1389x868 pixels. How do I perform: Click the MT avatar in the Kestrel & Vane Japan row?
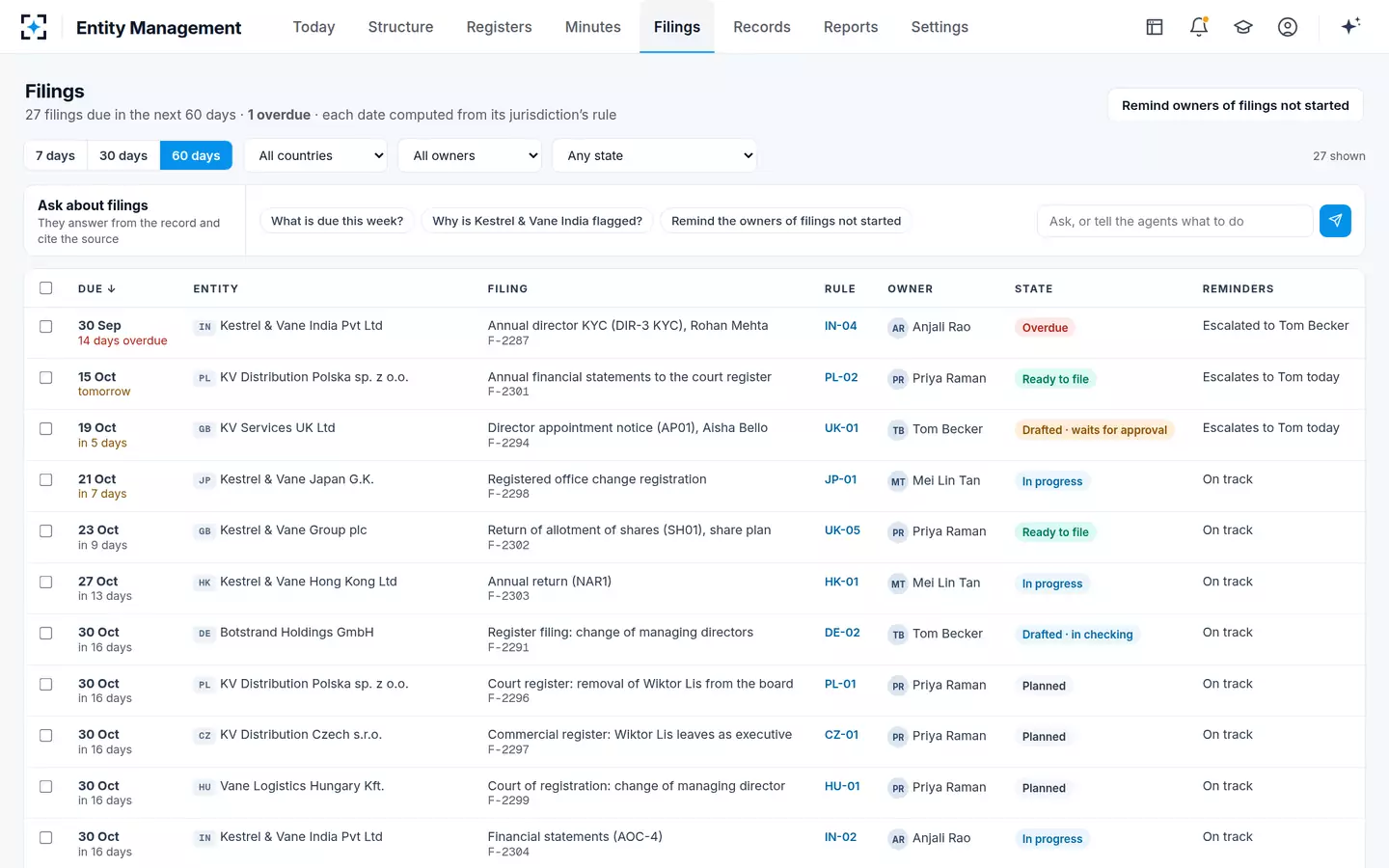pyautogui.click(x=898, y=481)
